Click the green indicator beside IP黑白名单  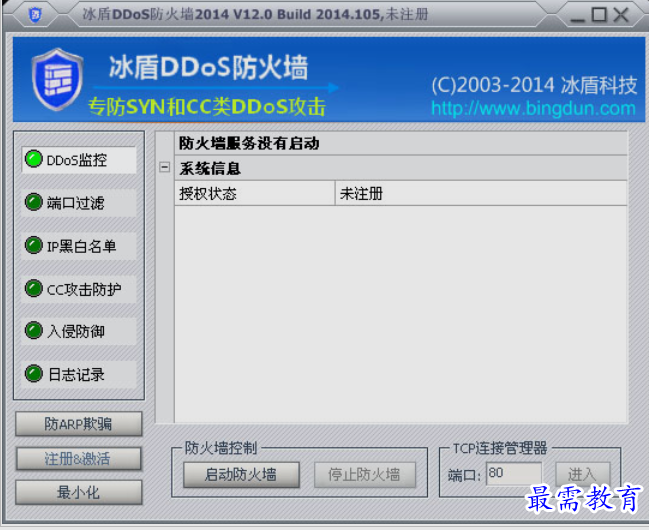point(34,245)
